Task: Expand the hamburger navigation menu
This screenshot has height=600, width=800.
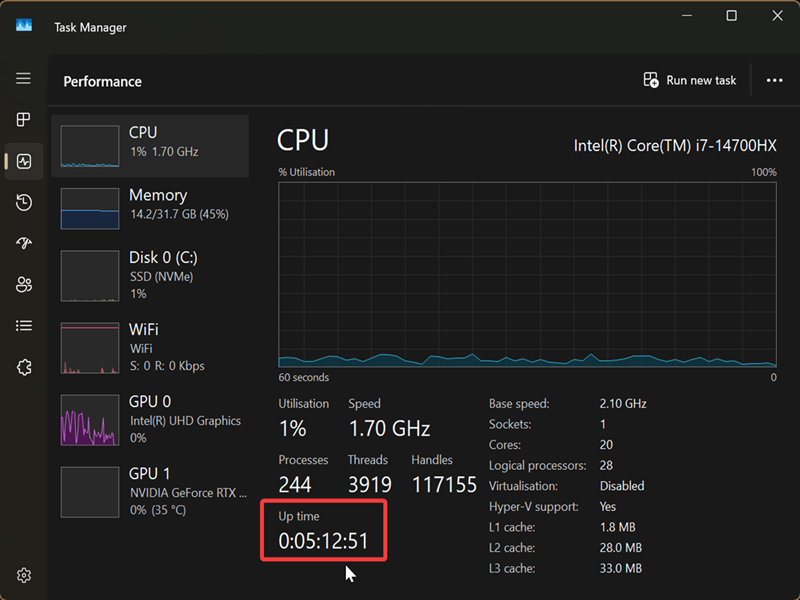Action: coord(24,79)
